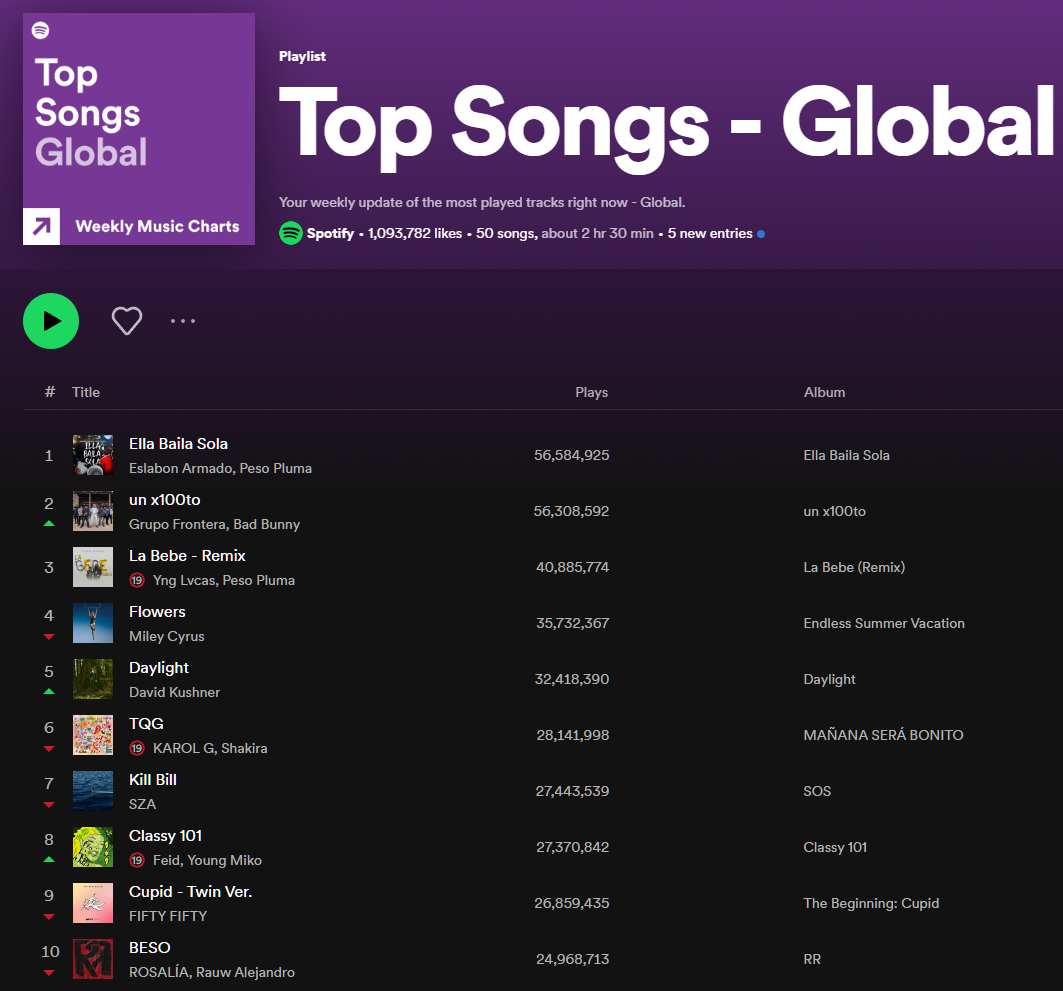This screenshot has height=991, width=1063.
Task: Click the up arrow indicator for Daylight
Action: pyautogui.click(x=49, y=691)
